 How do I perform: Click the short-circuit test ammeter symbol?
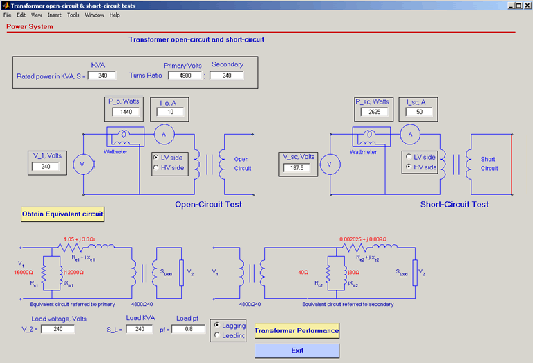click(410, 135)
